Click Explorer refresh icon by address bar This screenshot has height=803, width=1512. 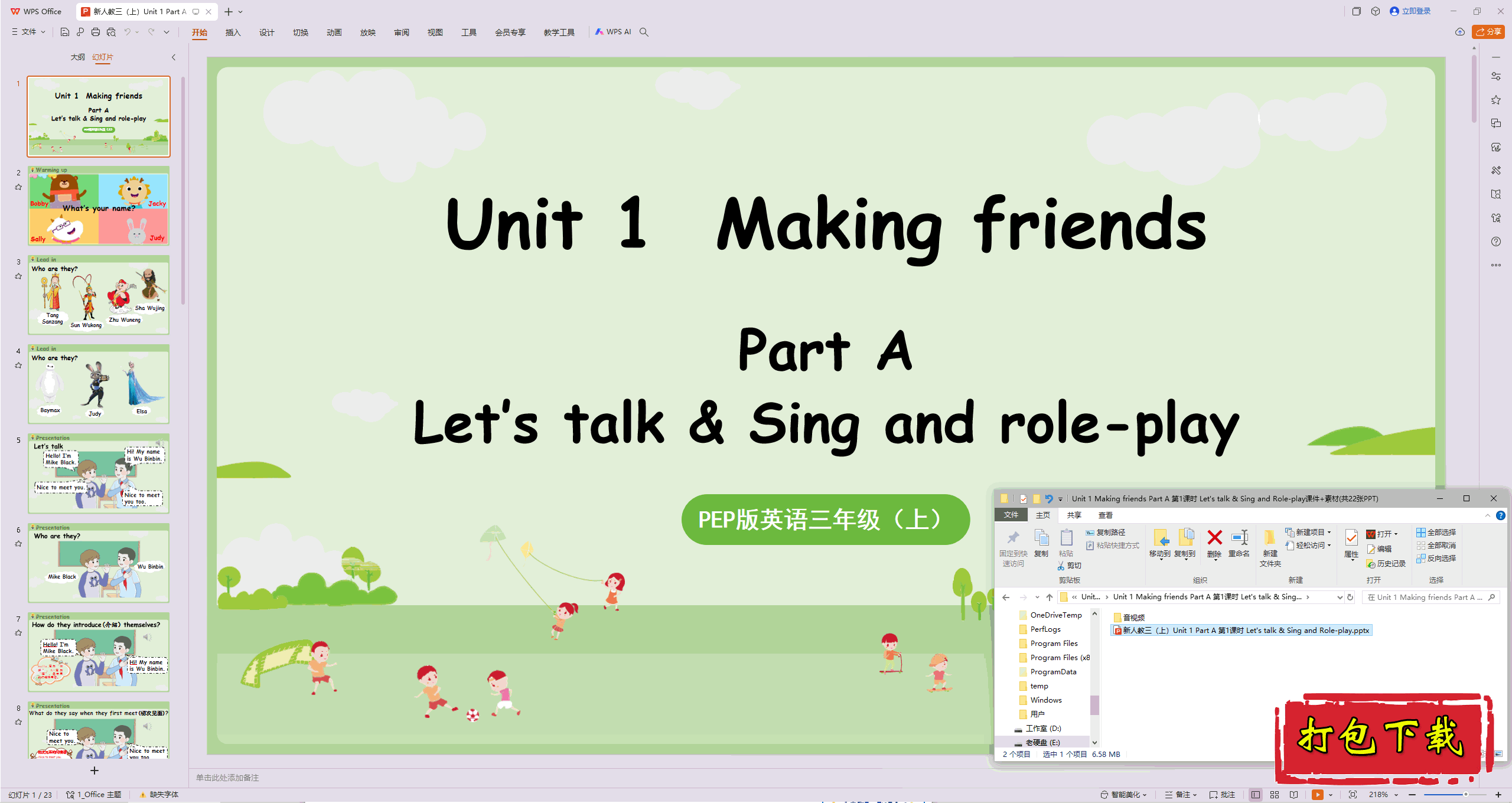(x=1350, y=598)
